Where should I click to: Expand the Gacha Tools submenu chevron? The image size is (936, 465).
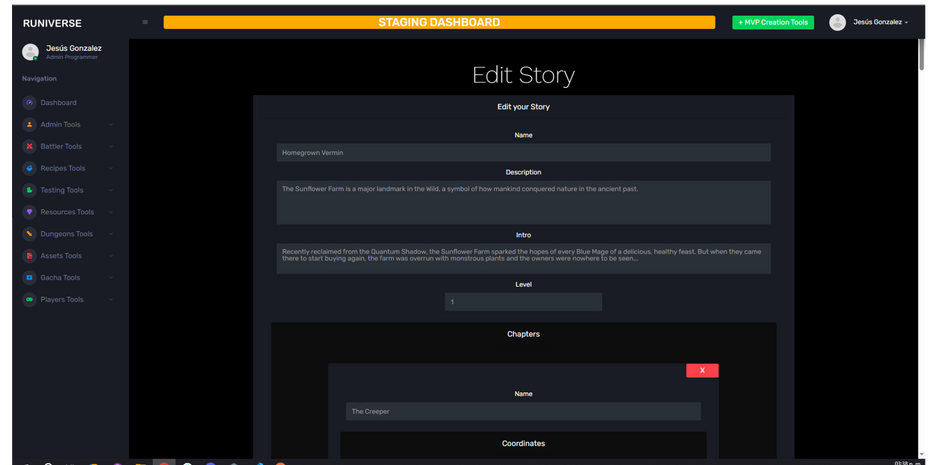110,278
